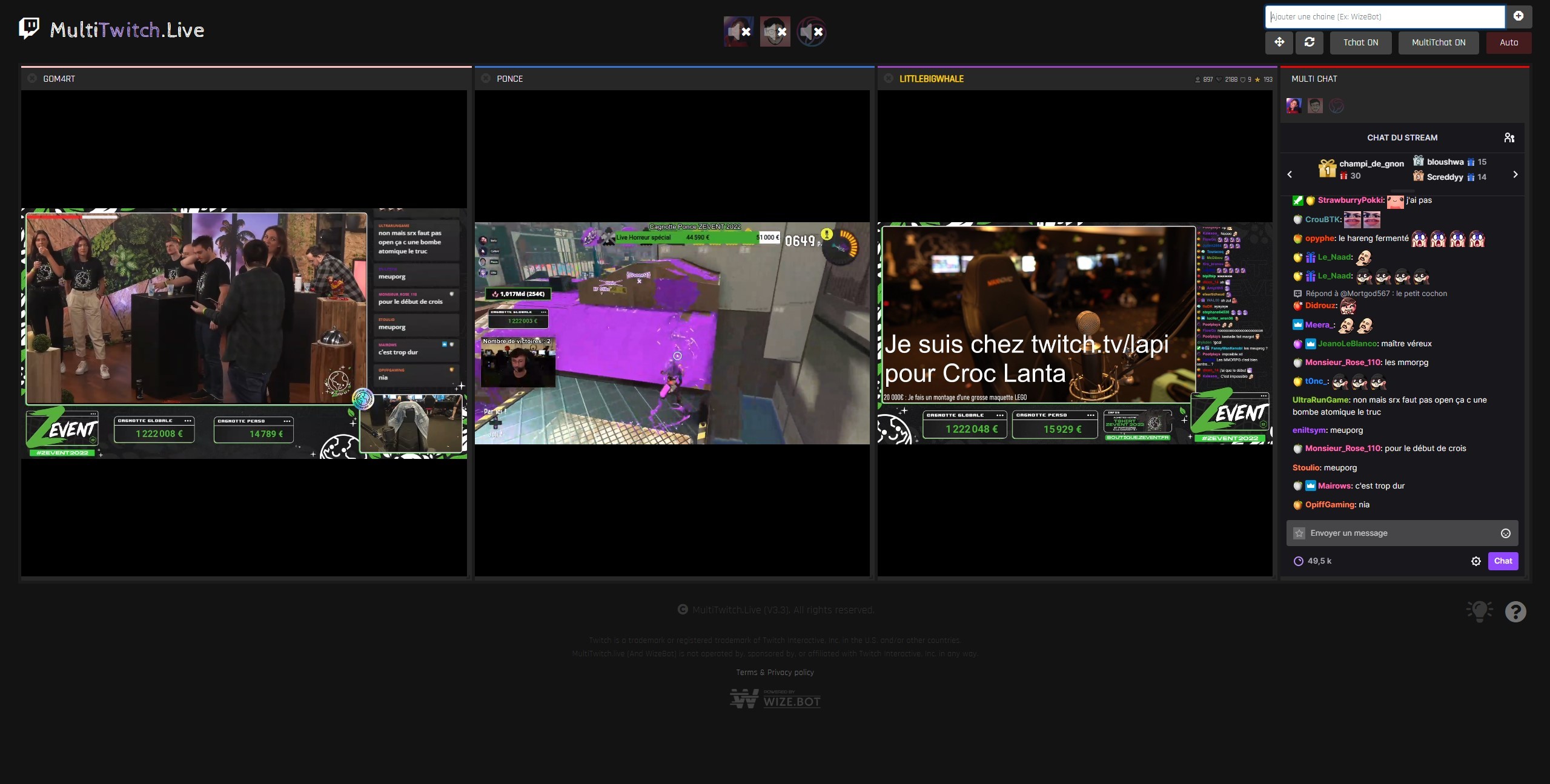This screenshot has height=784, width=1550.
Task: Click username 'StrawburryPokki' in chat
Action: click(x=1351, y=200)
